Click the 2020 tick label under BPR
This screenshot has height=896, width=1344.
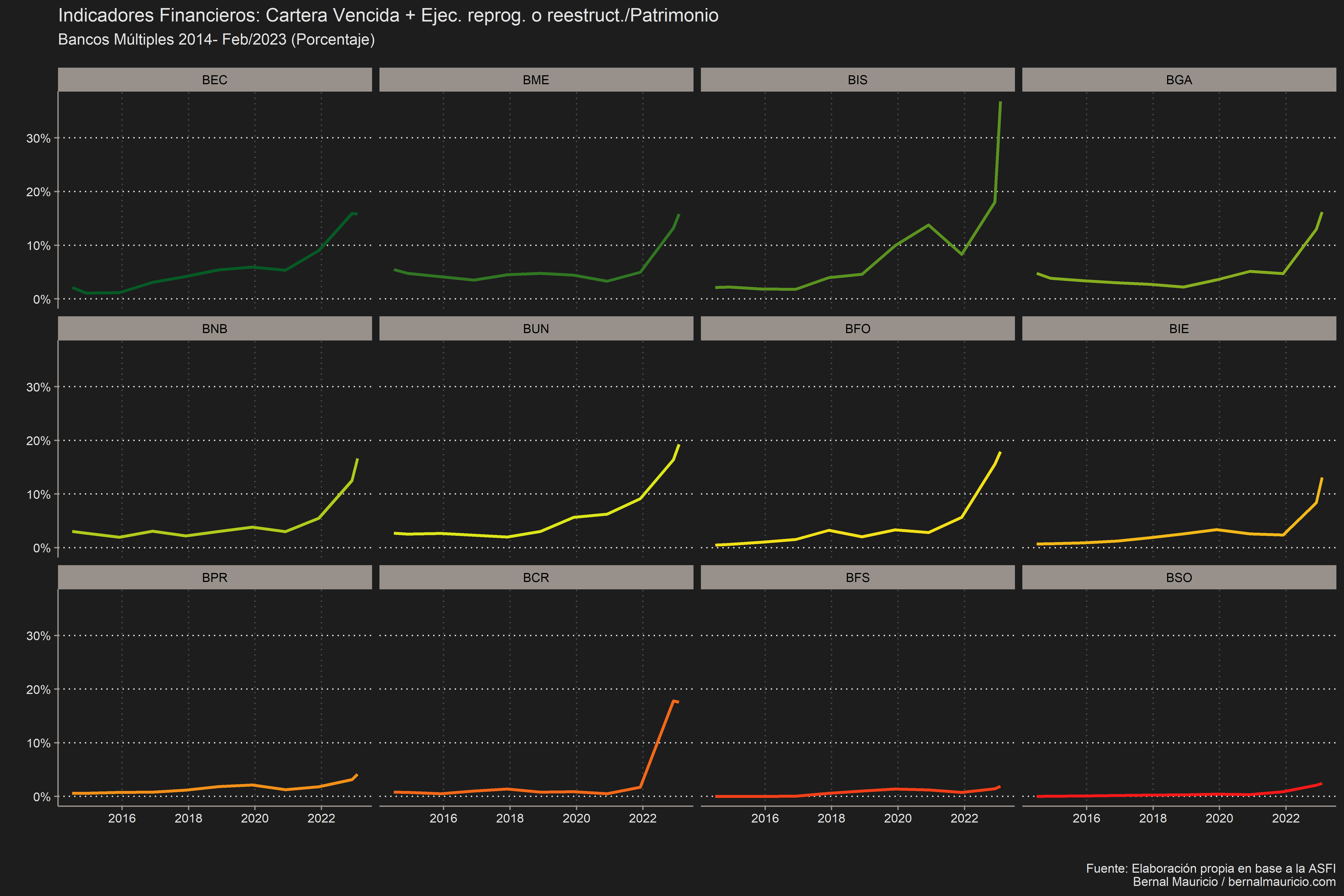click(x=255, y=818)
